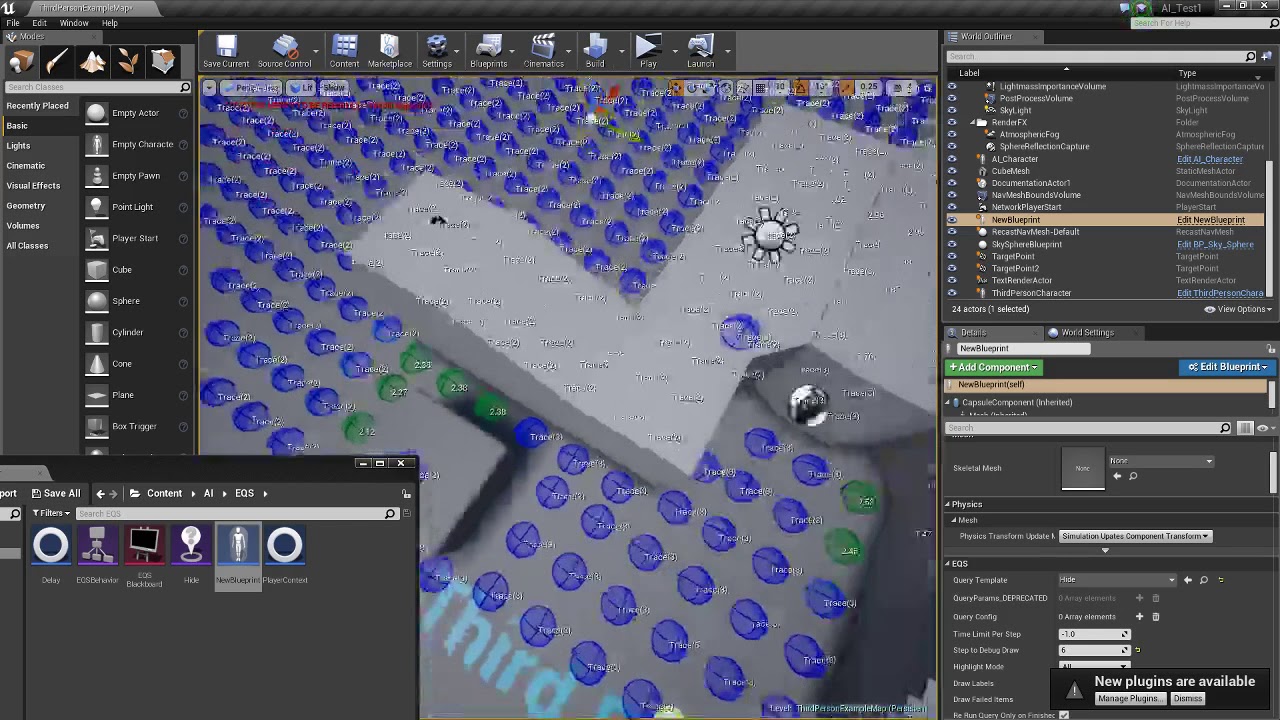This screenshot has width=1280, height=720.
Task: Open the Physics Transform Update Mode dropdown
Action: [x=1134, y=537]
